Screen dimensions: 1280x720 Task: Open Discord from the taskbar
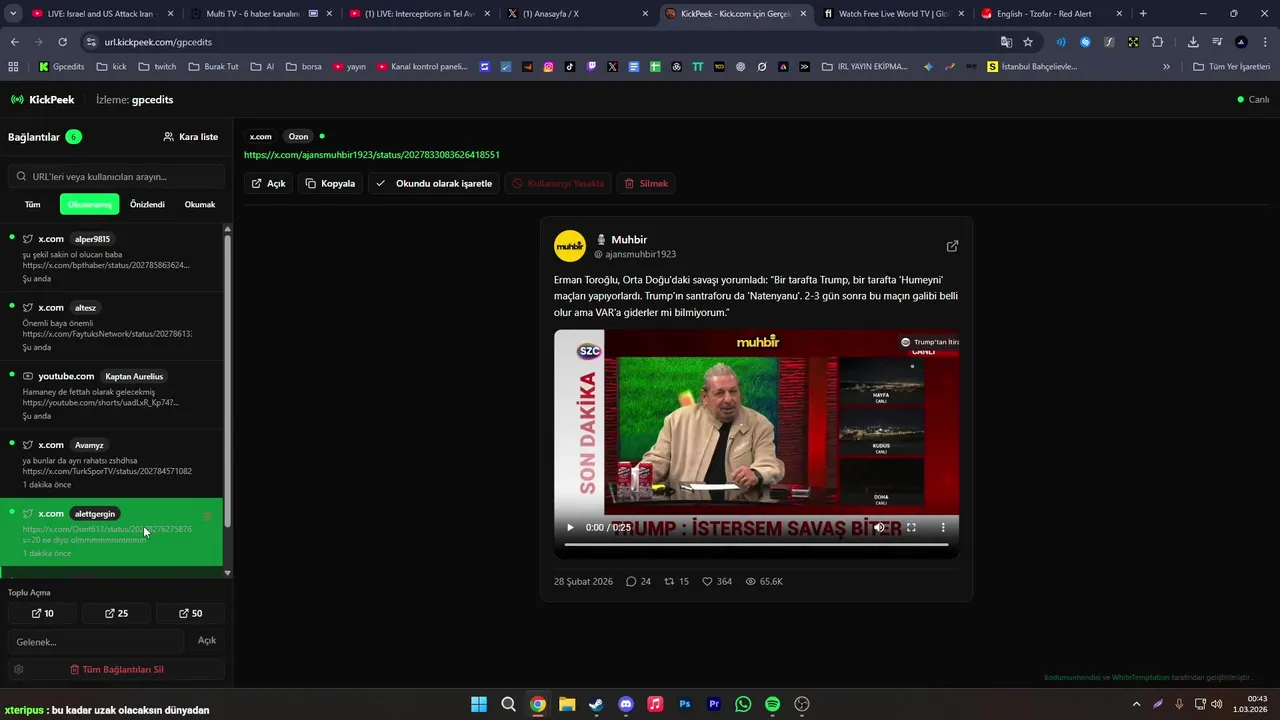click(626, 704)
